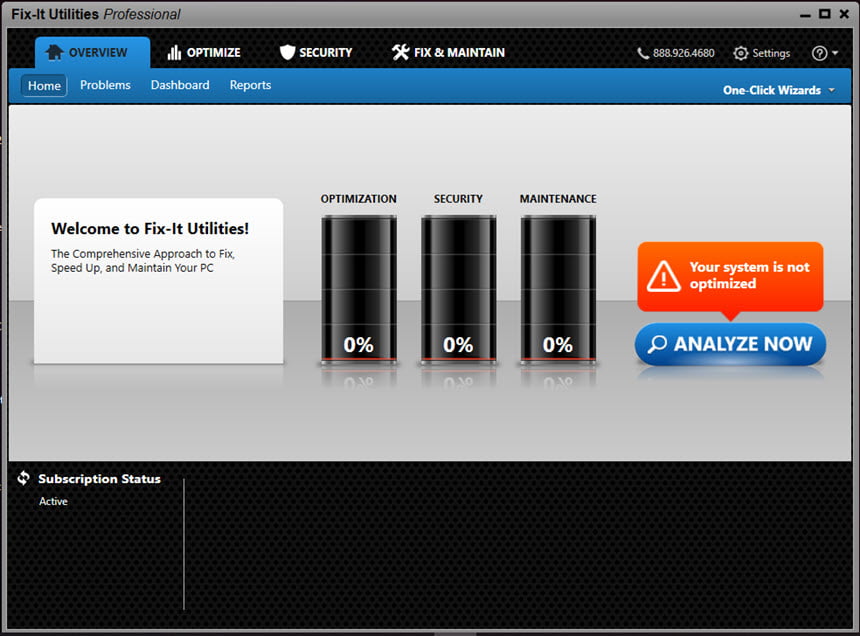
Task: Open the Reports page
Action: tap(250, 85)
